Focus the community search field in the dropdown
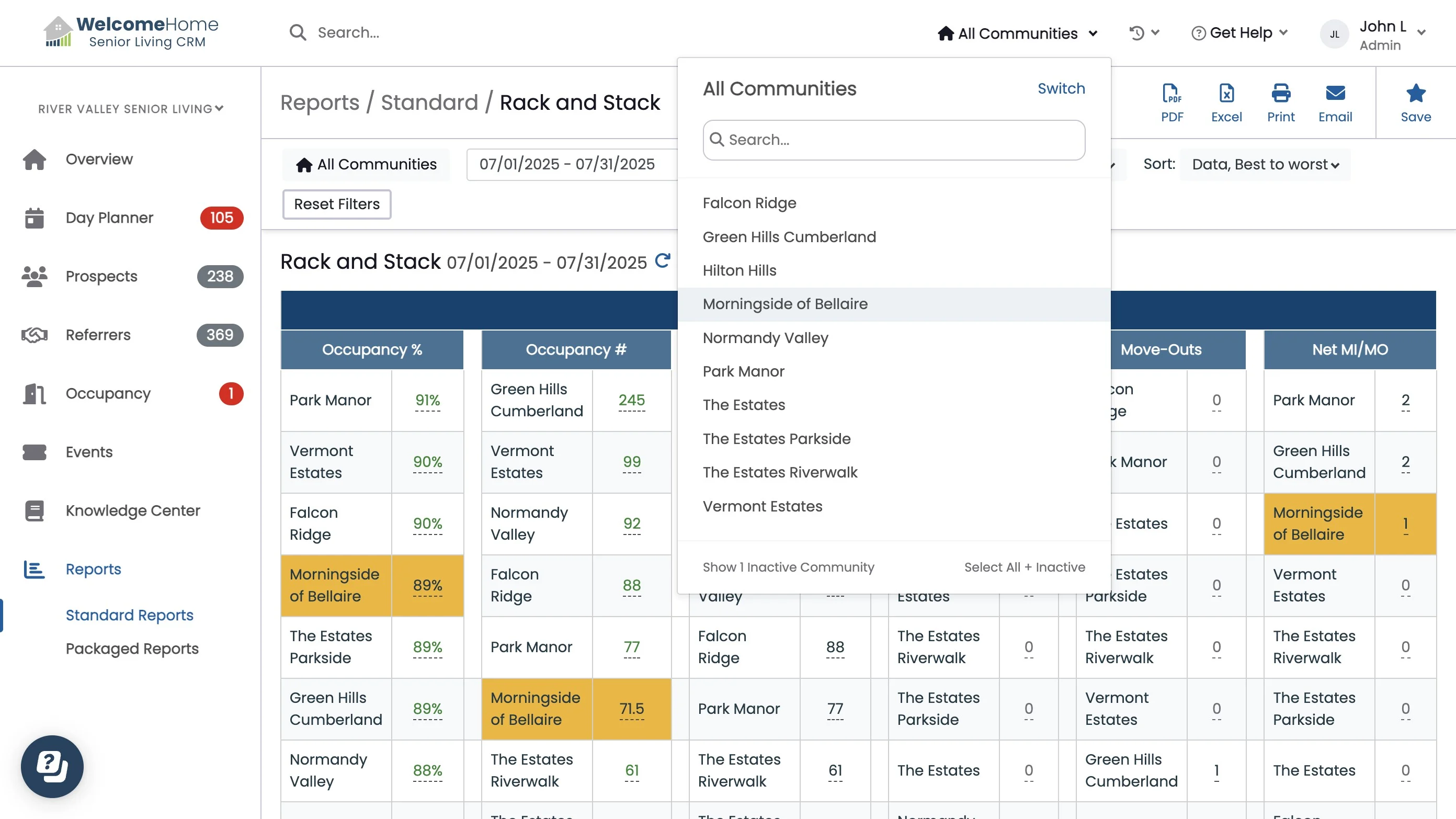The height and width of the screenshot is (819, 1456). point(893,140)
